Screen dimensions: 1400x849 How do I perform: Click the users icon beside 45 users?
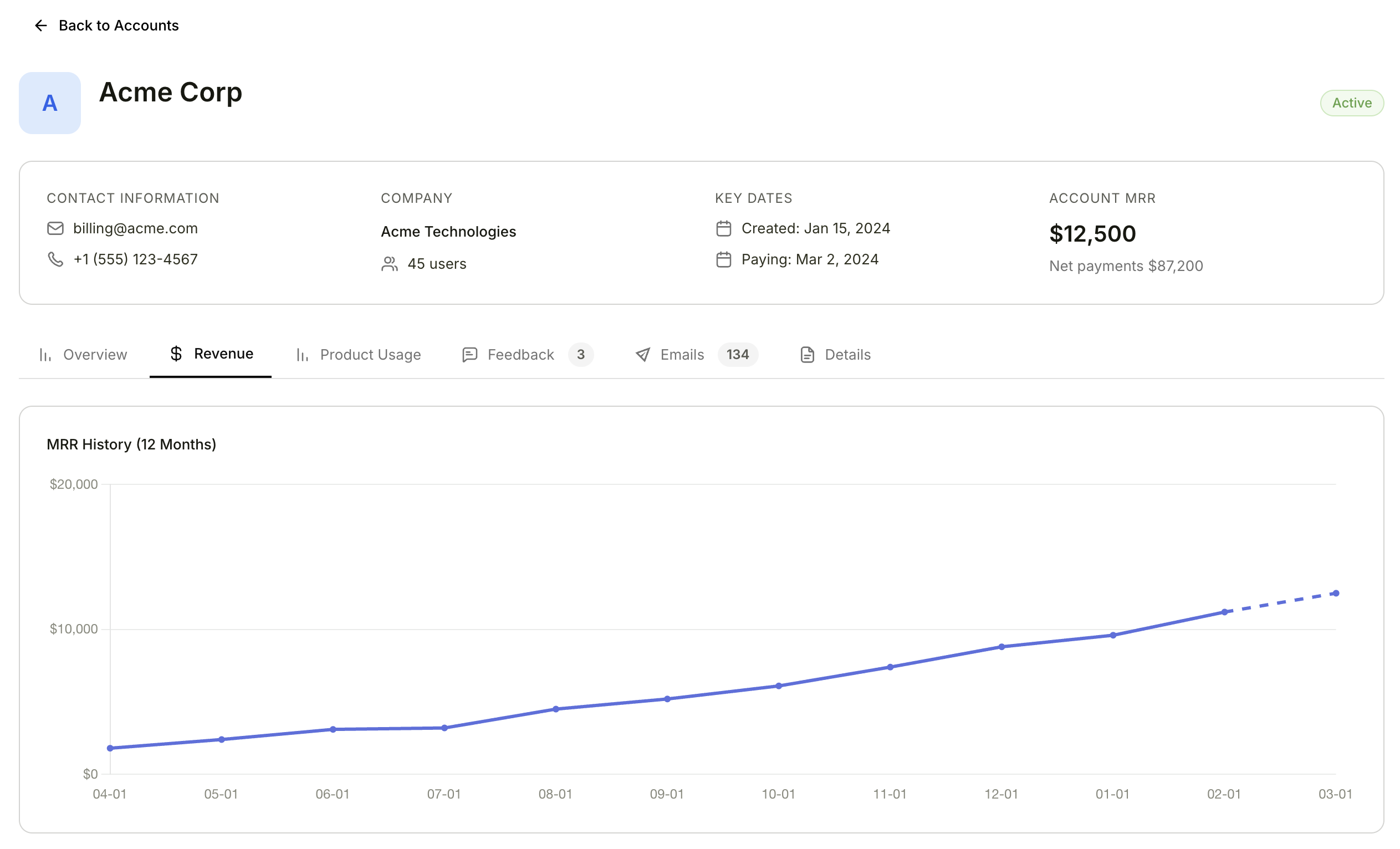[389, 264]
